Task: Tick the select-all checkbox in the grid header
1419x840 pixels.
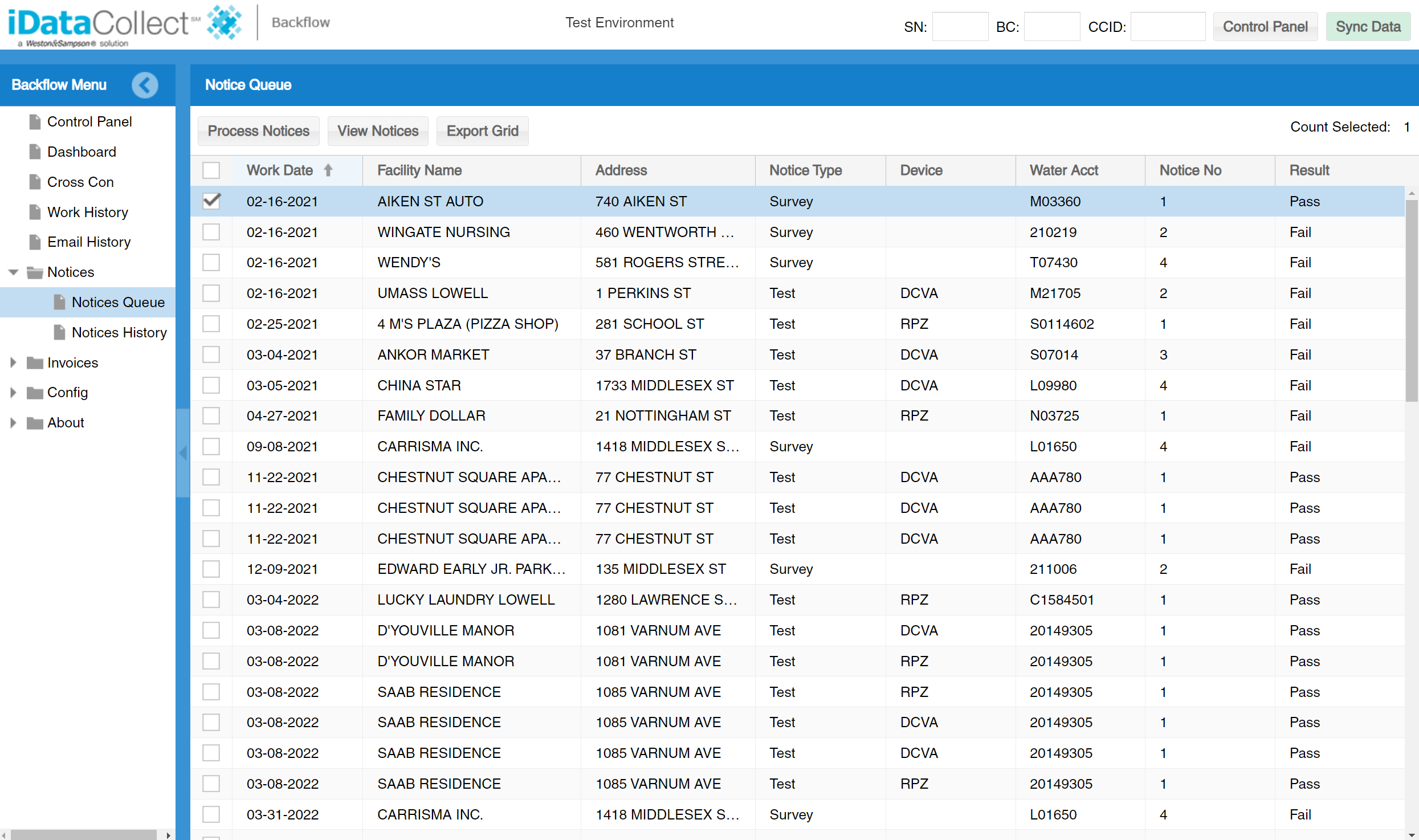Action: coord(211,170)
